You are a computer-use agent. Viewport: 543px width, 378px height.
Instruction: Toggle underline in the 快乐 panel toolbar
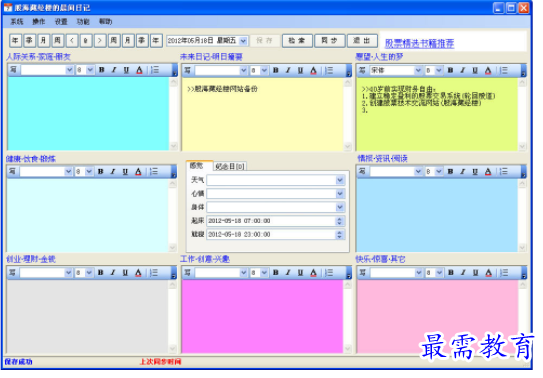click(x=475, y=273)
